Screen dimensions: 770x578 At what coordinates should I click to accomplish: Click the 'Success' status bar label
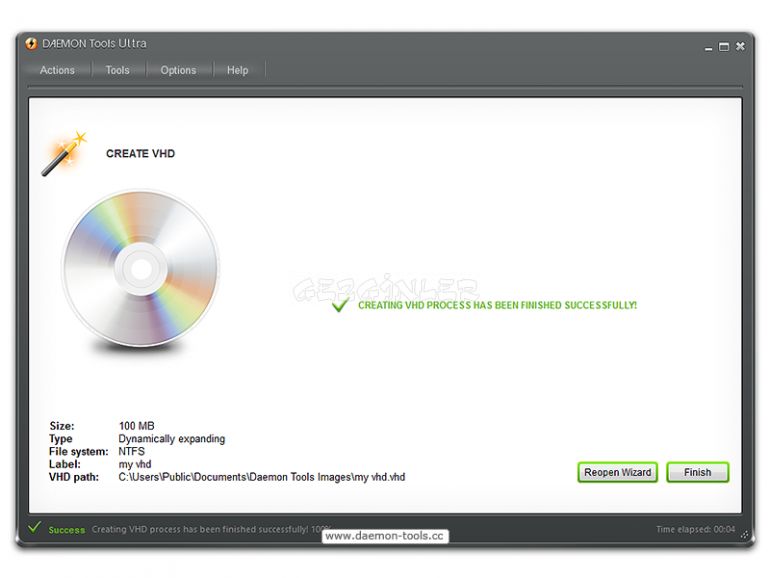coord(67,530)
